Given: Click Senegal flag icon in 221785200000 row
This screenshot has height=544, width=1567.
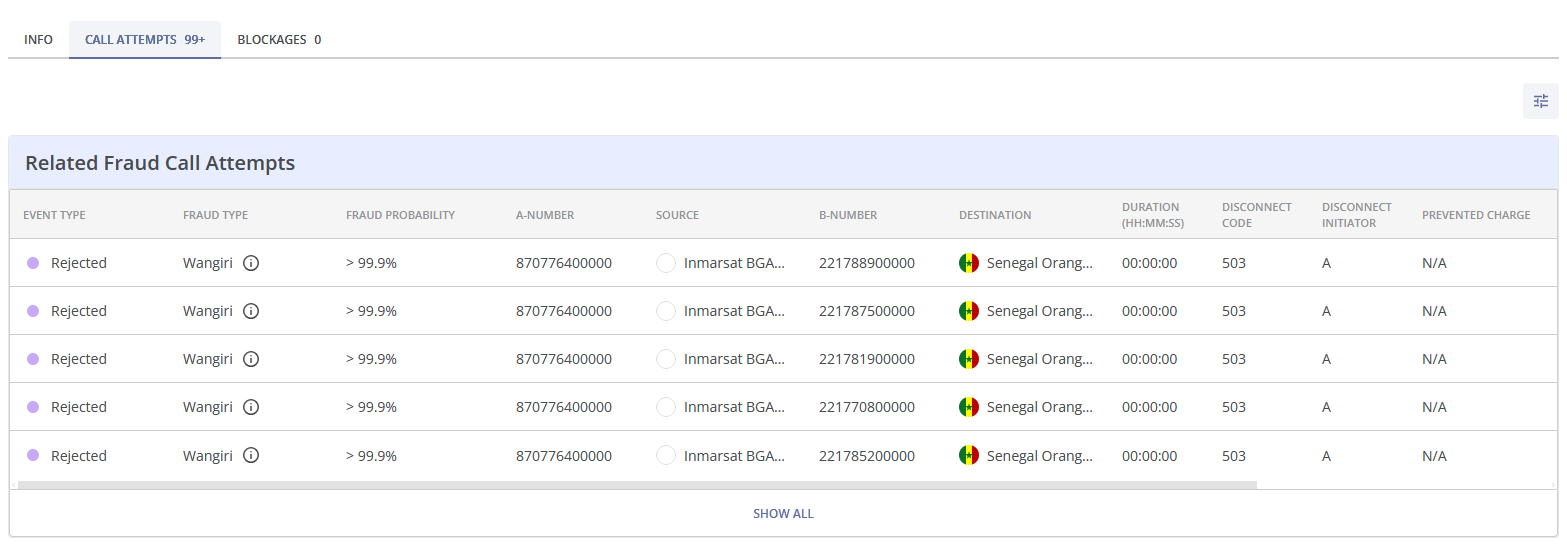Looking at the screenshot, I should click(969, 456).
